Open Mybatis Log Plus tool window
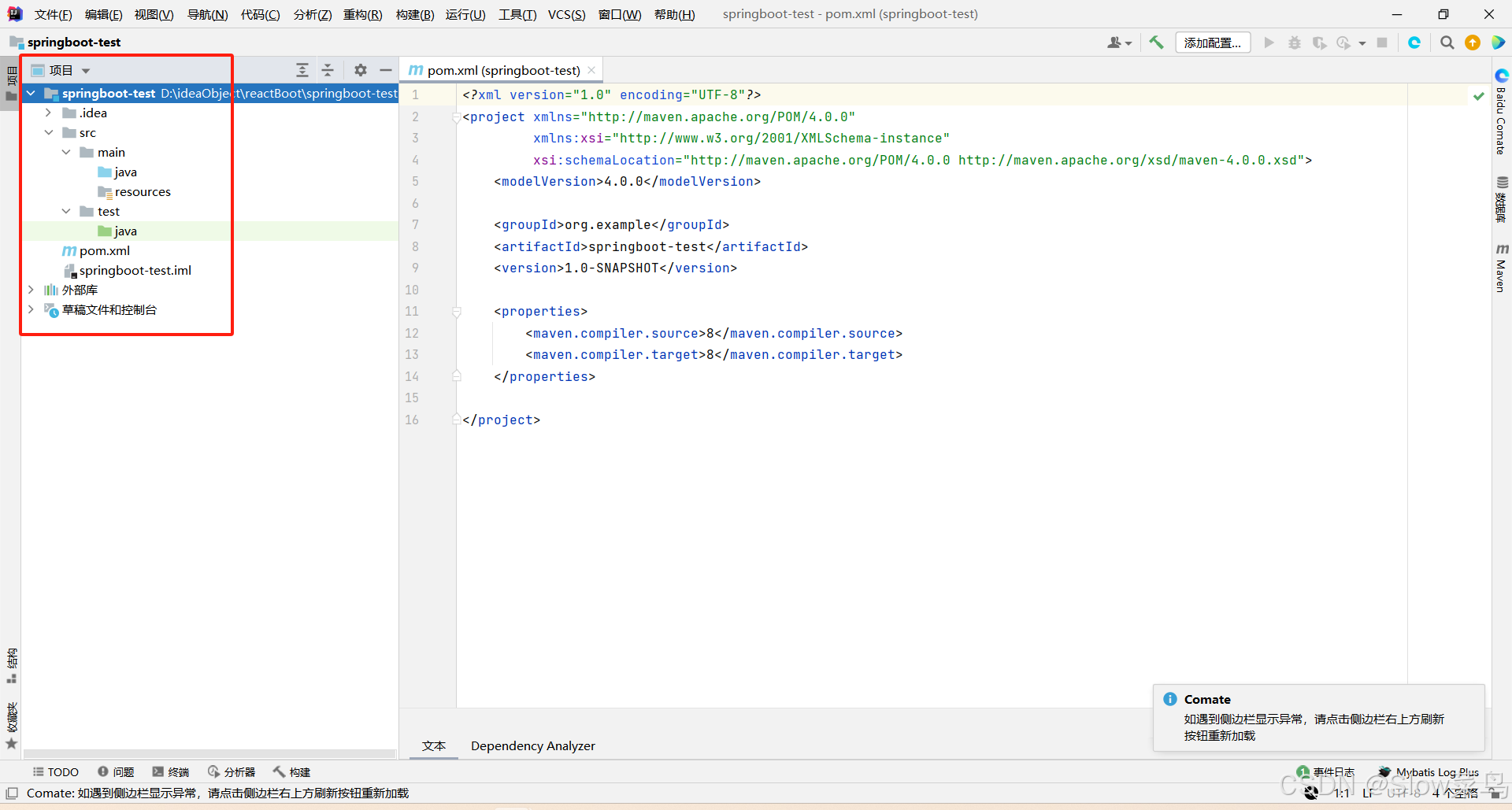The width and height of the screenshot is (1512, 810). click(x=1429, y=772)
